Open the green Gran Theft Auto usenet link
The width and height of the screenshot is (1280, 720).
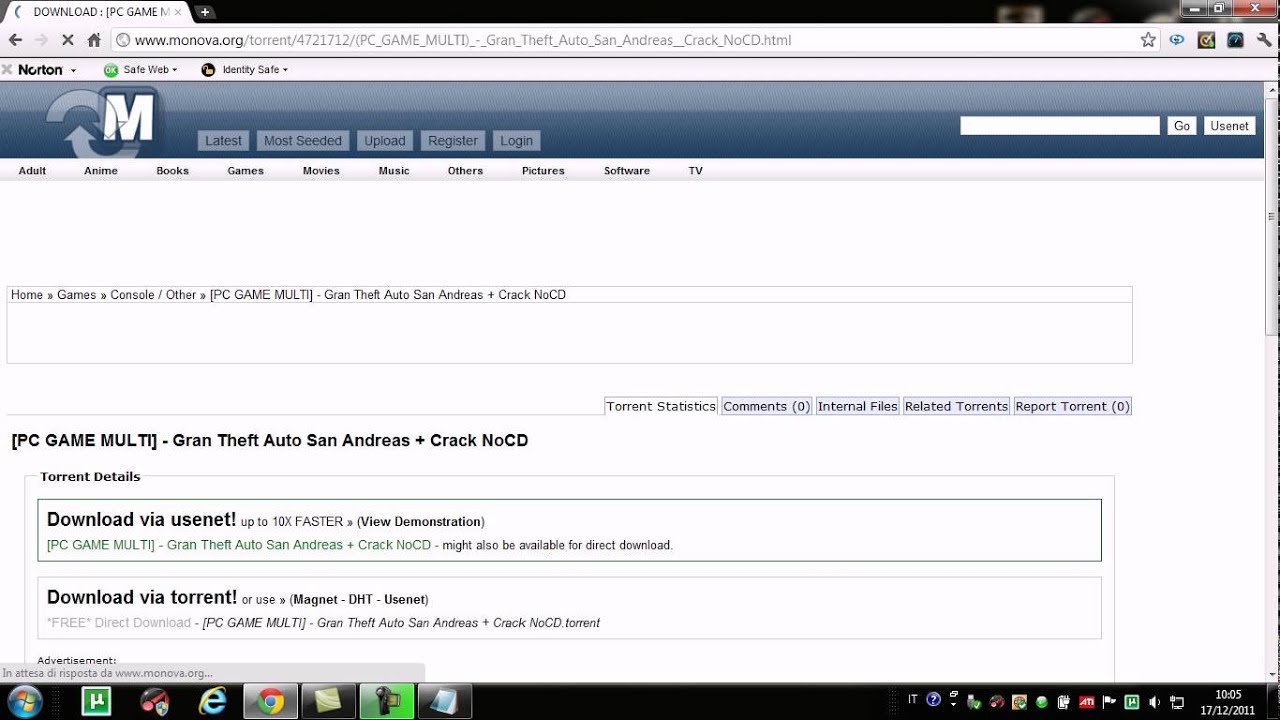(239, 545)
